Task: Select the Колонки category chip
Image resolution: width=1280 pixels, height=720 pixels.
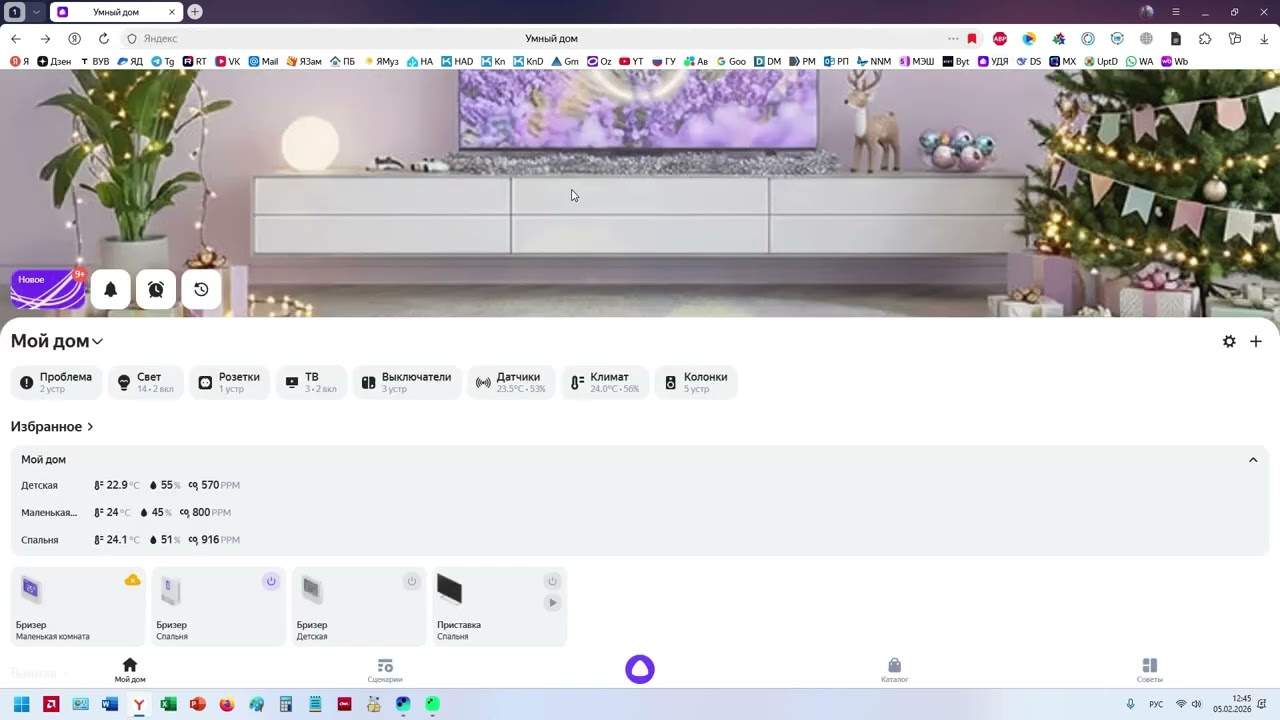Action: pyautogui.click(x=696, y=382)
